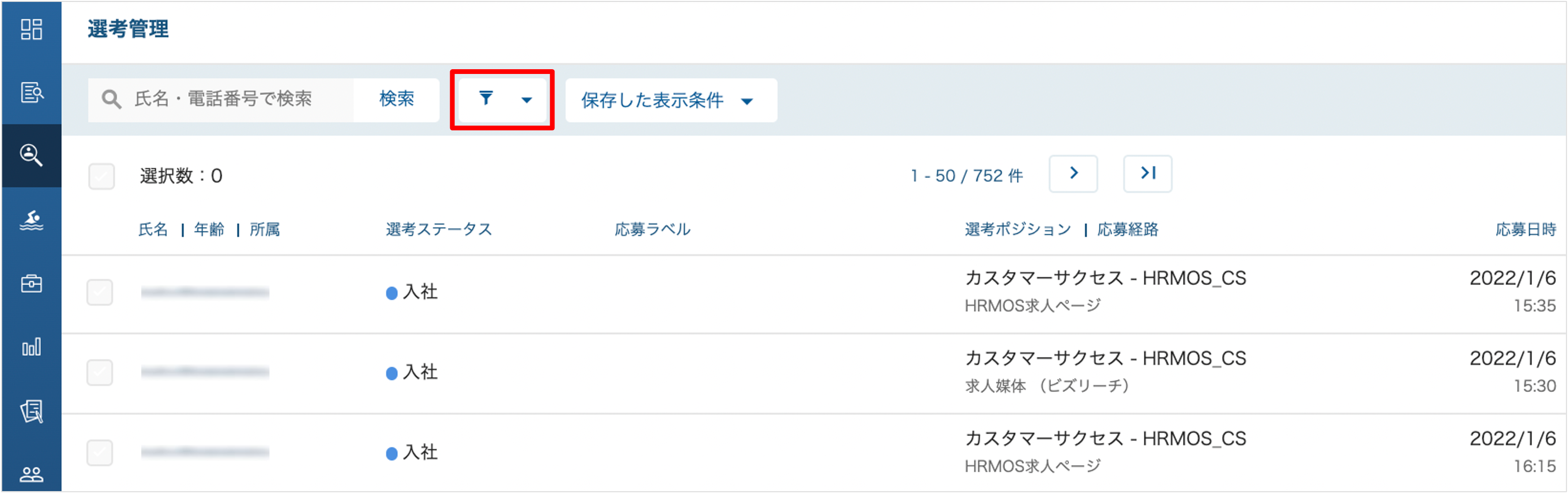
Task: Click the funnel filter icon
Action: [x=486, y=99]
